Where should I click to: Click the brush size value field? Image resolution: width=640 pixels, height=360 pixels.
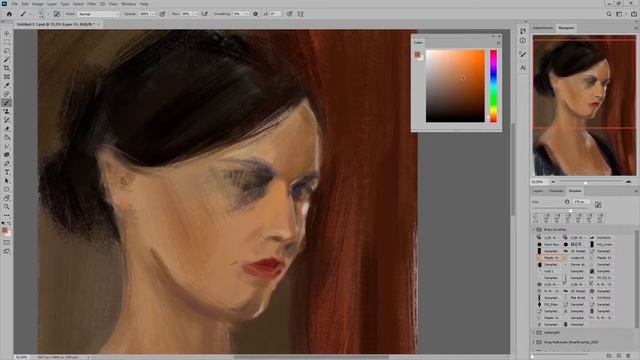[581, 202]
